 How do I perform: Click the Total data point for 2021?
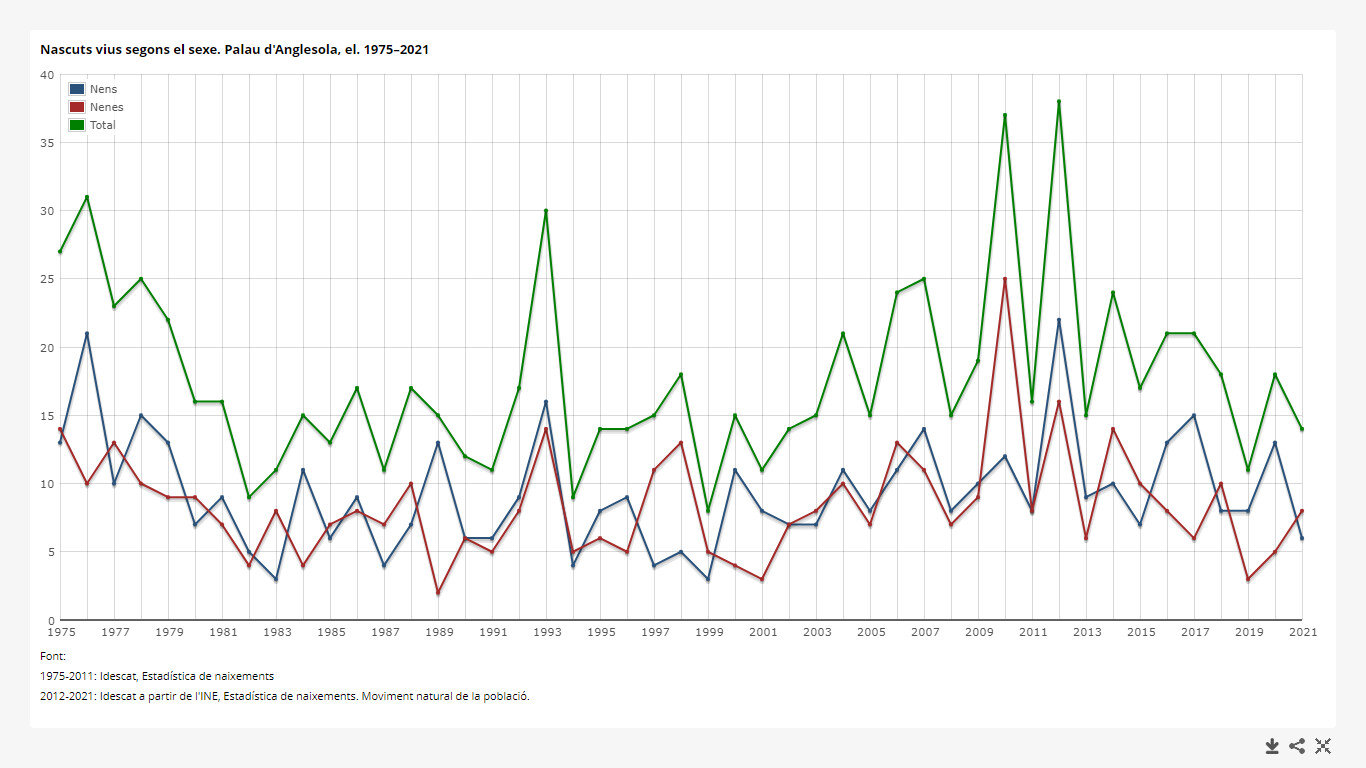[1301, 429]
